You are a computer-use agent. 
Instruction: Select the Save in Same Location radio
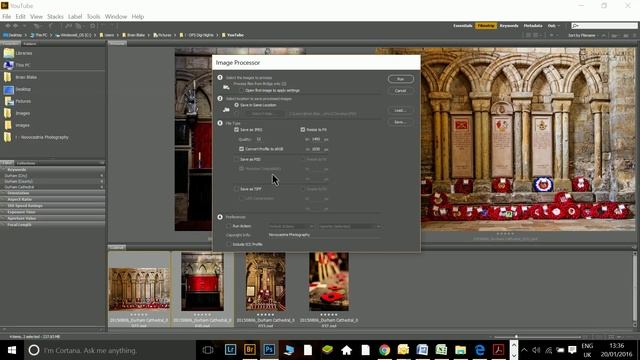coord(236,105)
